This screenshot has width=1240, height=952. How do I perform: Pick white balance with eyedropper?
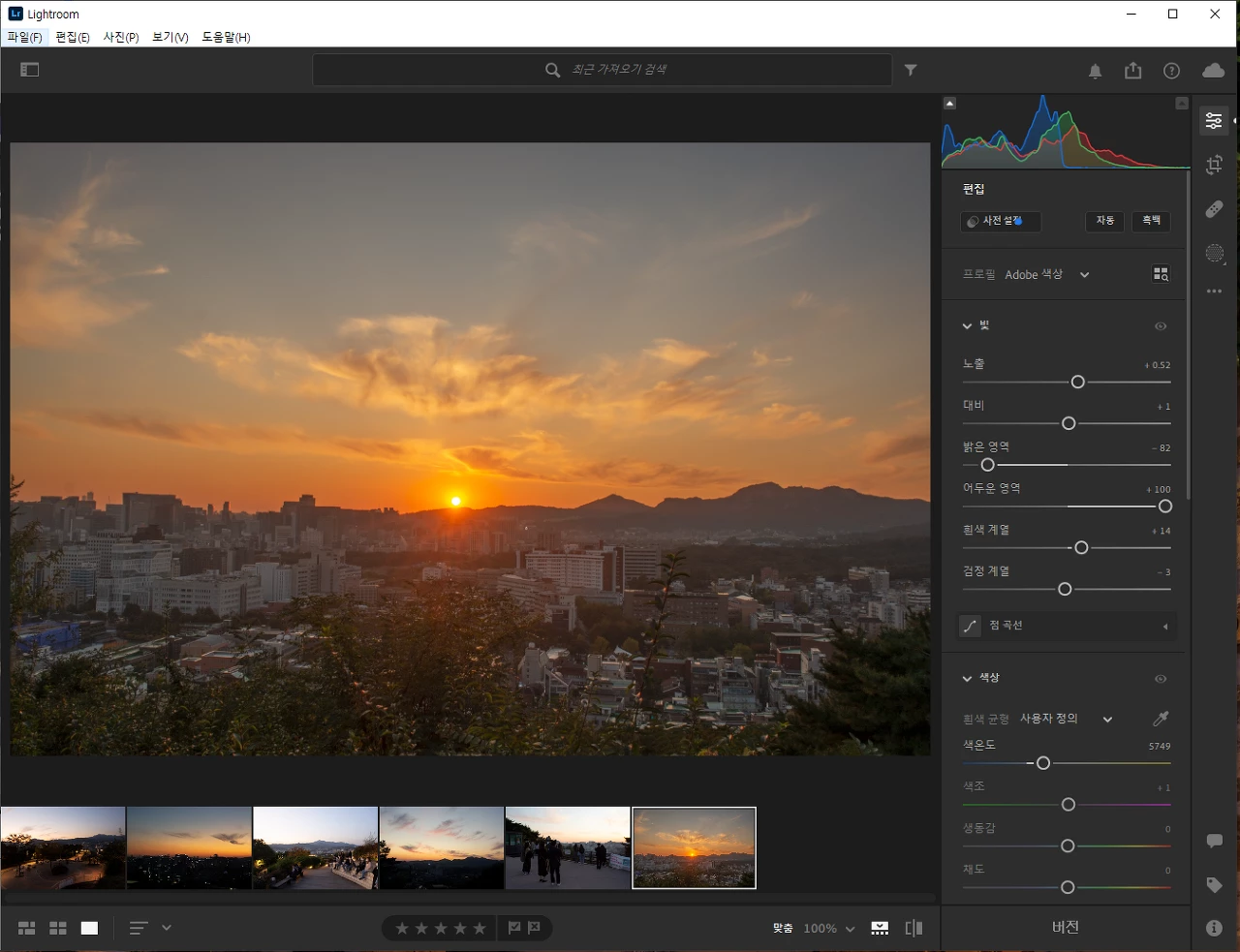(x=1161, y=719)
